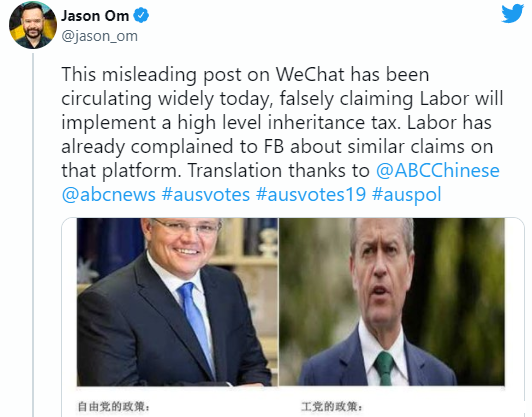Visit the @jason_om handle link
This screenshot has height=417, width=532.
(99, 36)
